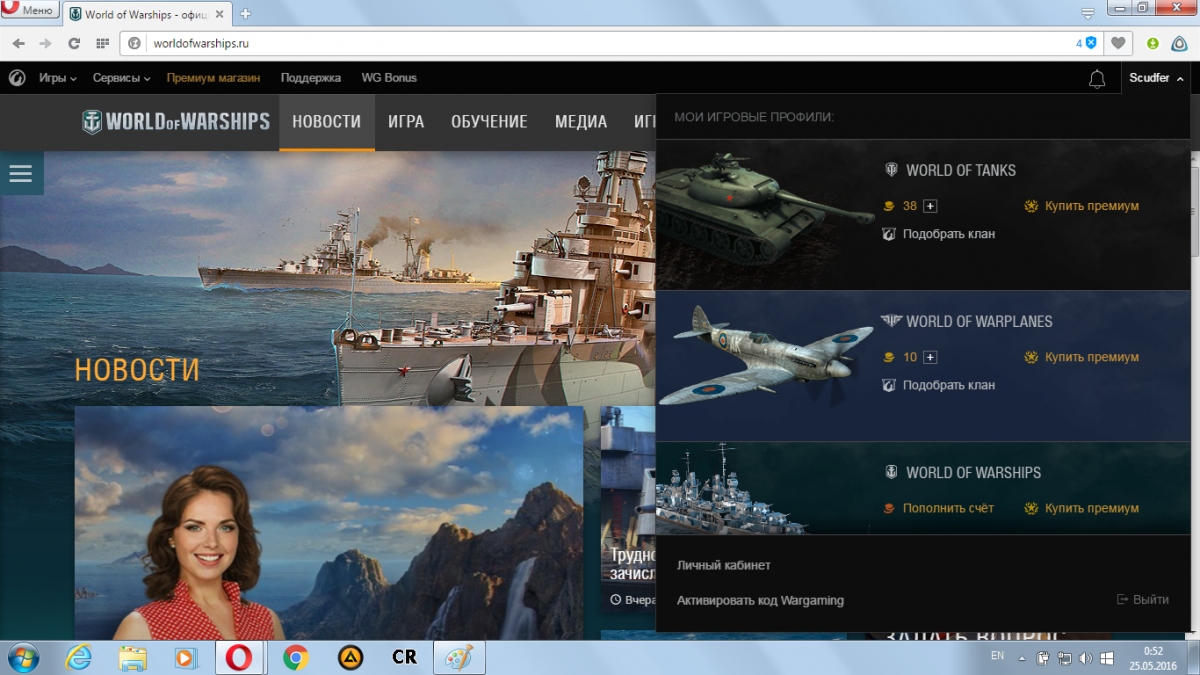This screenshot has width=1200, height=675.
Task: Open the CR app in taskbar
Action: (x=404, y=657)
